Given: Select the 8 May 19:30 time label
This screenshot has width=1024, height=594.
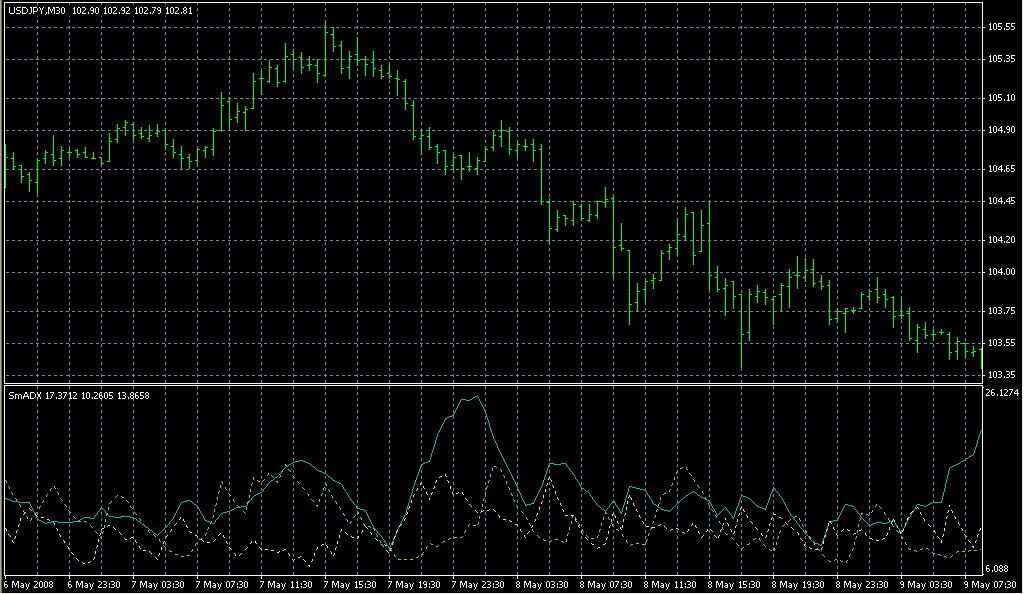Looking at the screenshot, I should point(799,584).
